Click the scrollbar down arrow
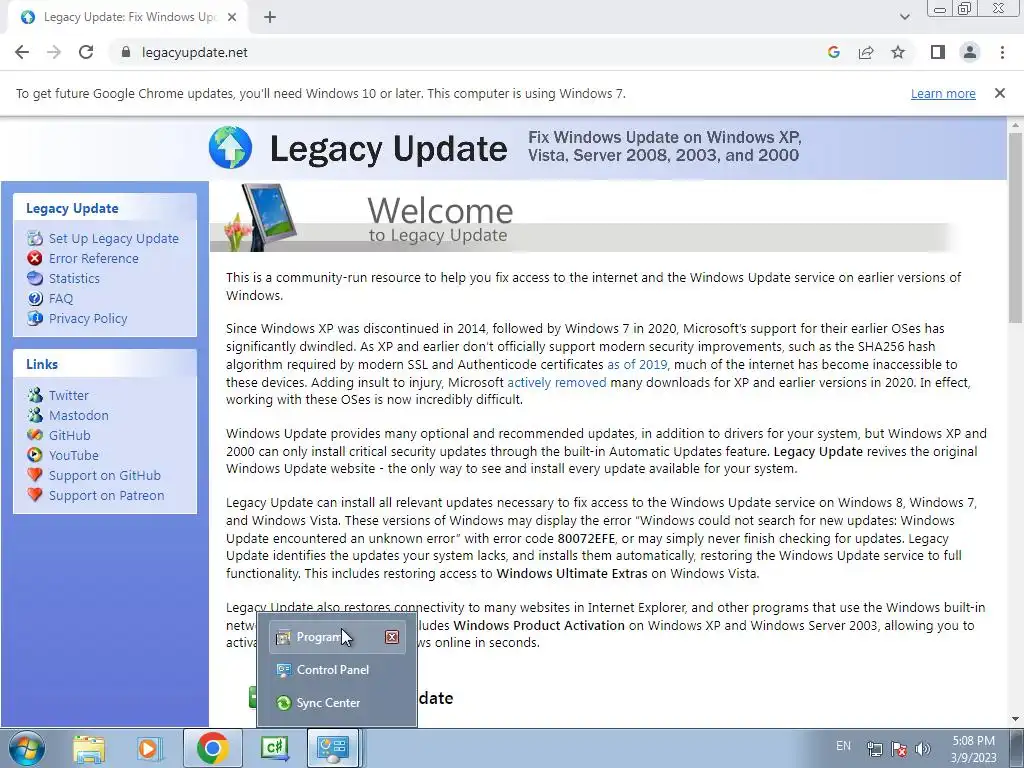Viewport: 1024px width, 768px height. (1015, 719)
